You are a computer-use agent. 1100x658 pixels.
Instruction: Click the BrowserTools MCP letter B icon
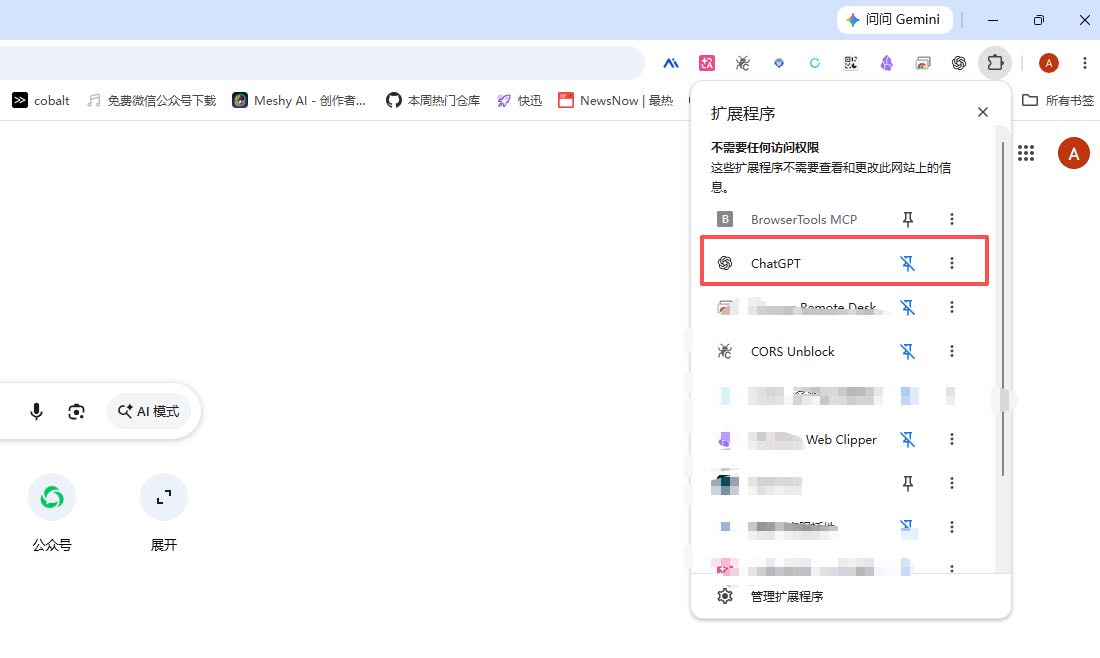(725, 220)
